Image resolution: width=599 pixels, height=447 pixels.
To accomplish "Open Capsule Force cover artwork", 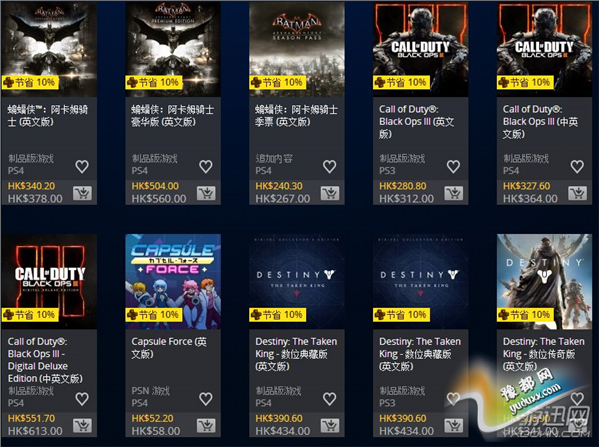I will pyautogui.click(x=173, y=282).
